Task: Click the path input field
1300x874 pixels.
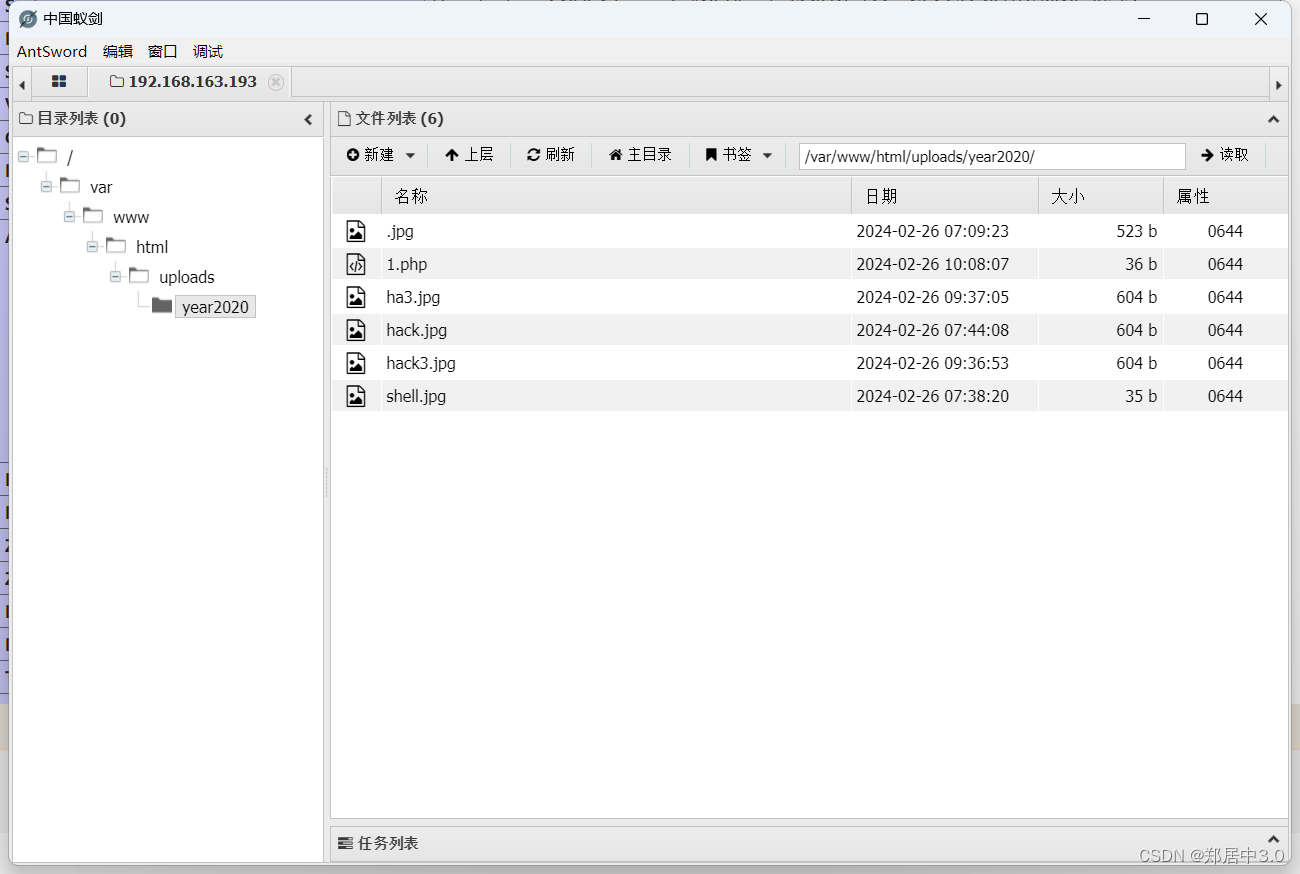Action: (992, 156)
